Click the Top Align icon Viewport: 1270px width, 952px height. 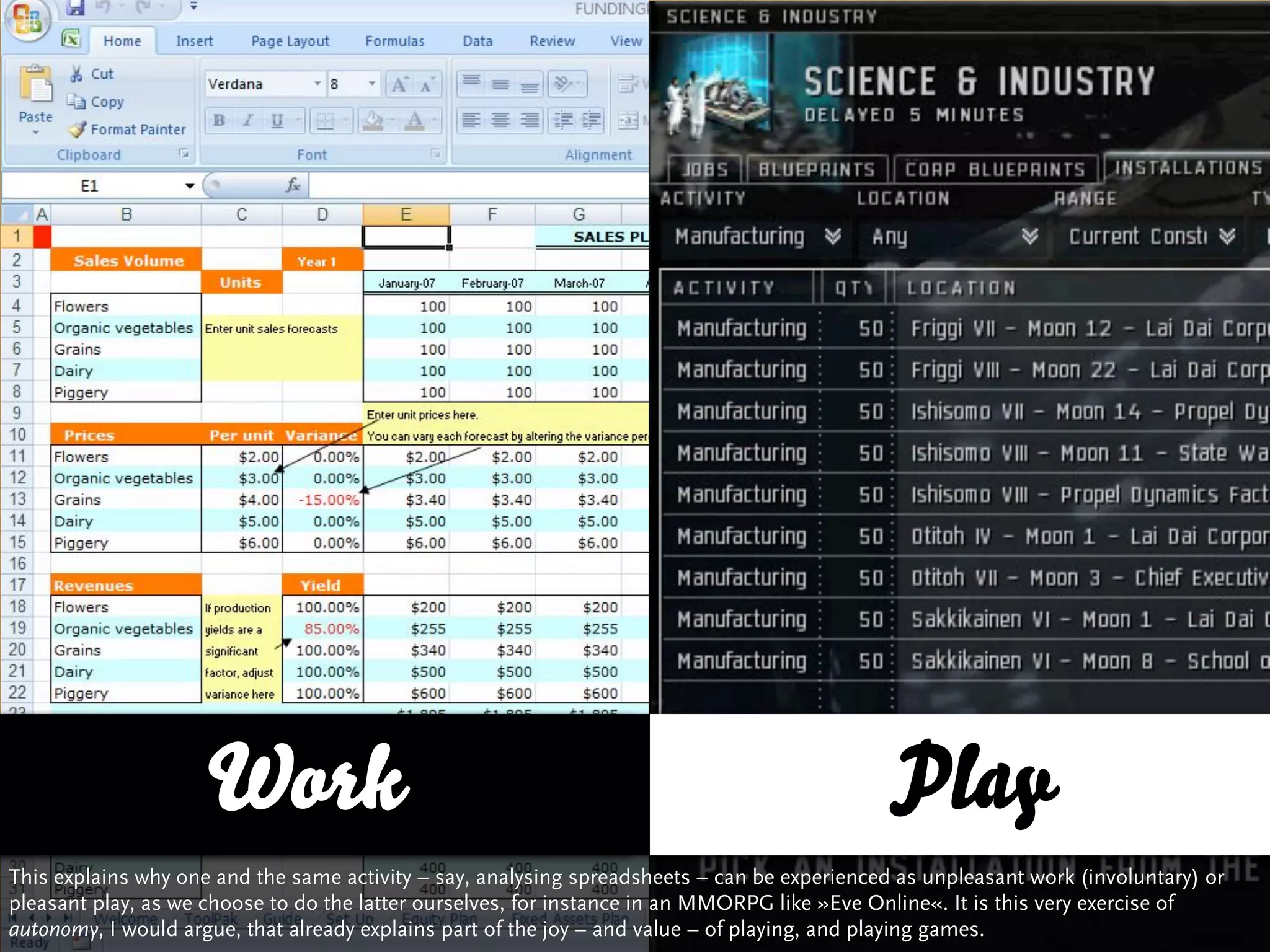point(471,84)
